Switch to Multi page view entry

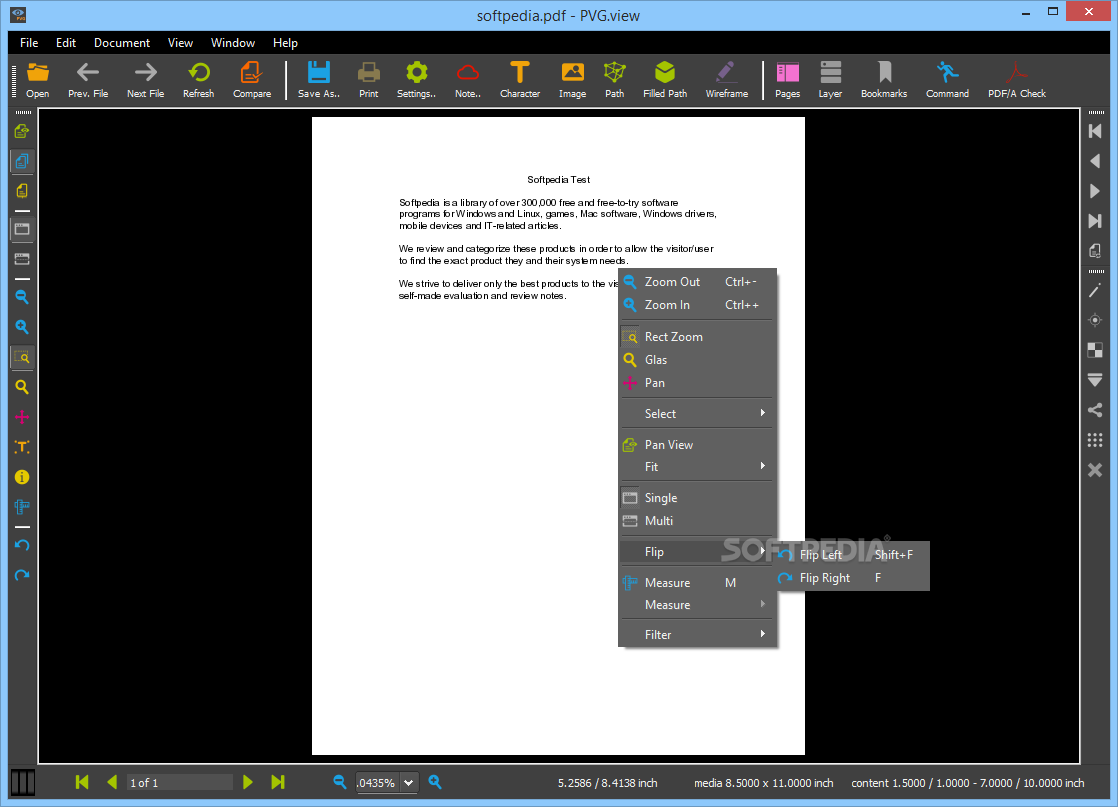(697, 520)
